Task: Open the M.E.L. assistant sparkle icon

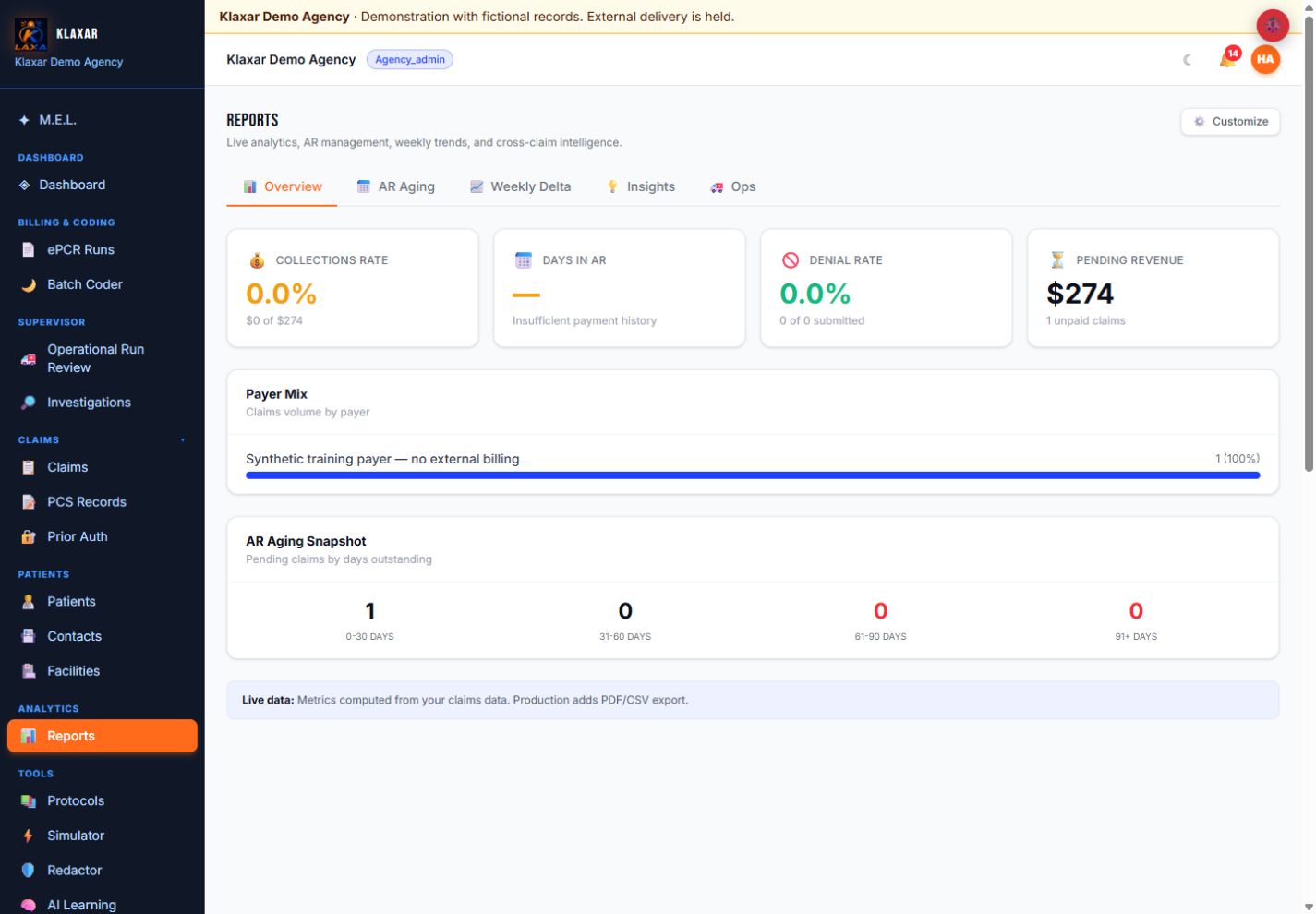Action: (25, 120)
